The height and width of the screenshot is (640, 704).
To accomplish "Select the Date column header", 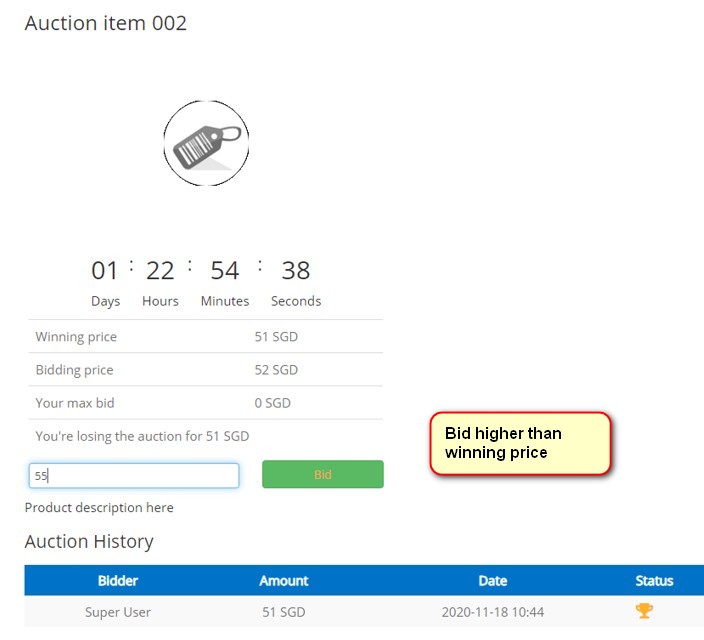I will coord(492,580).
